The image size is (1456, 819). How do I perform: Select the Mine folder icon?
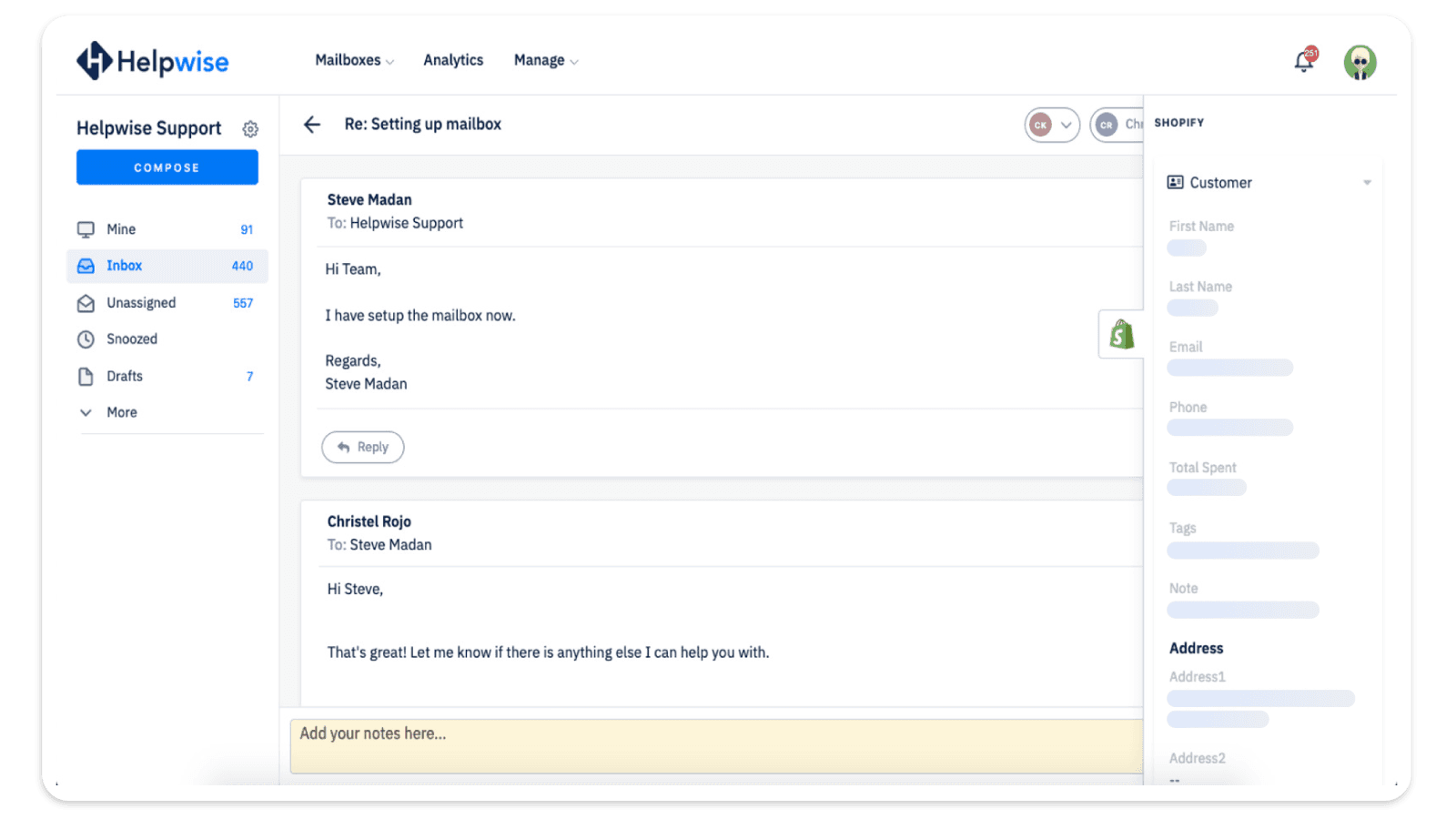pyautogui.click(x=86, y=228)
